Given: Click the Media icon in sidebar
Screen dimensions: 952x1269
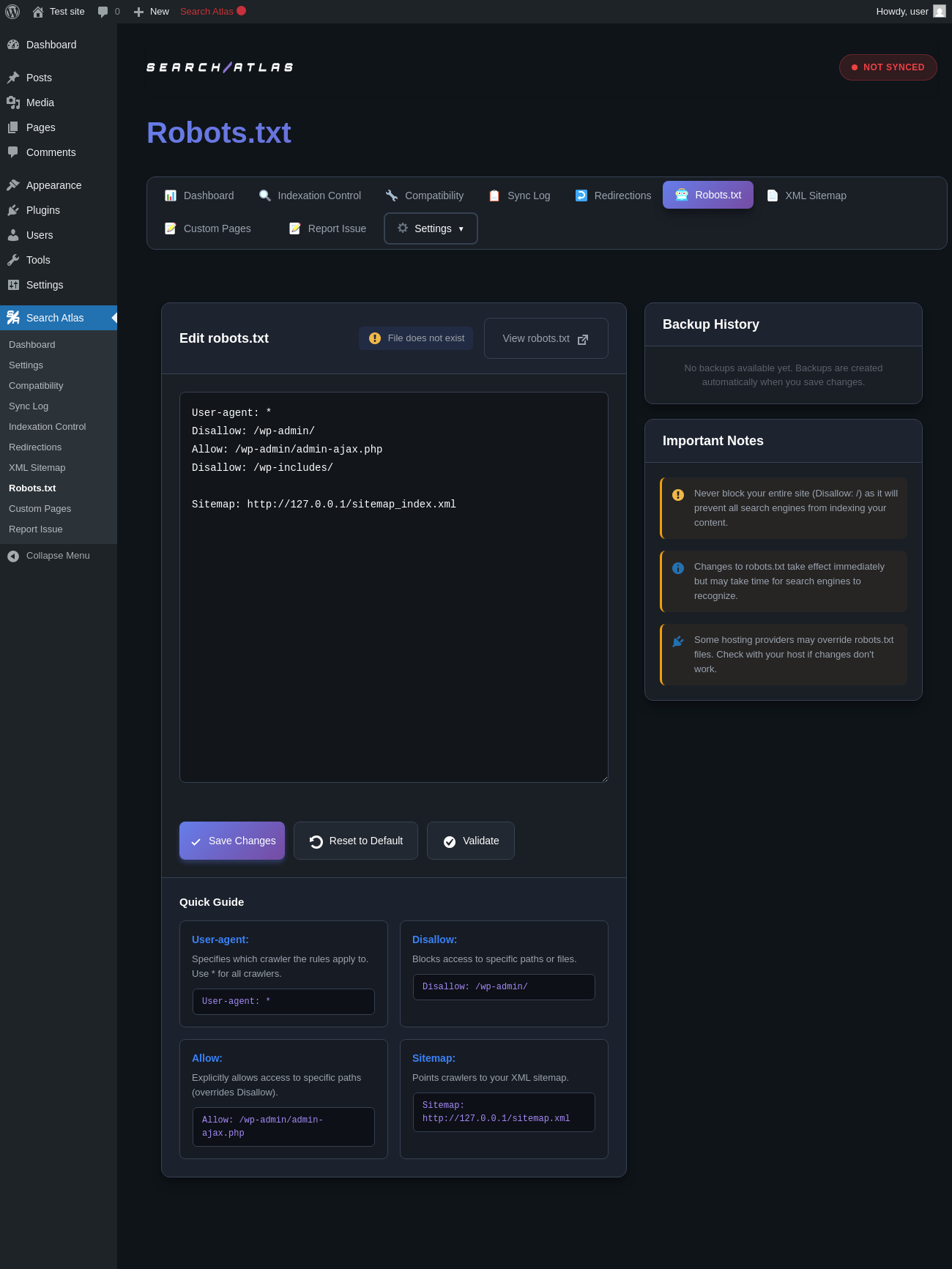Looking at the screenshot, I should [13, 103].
